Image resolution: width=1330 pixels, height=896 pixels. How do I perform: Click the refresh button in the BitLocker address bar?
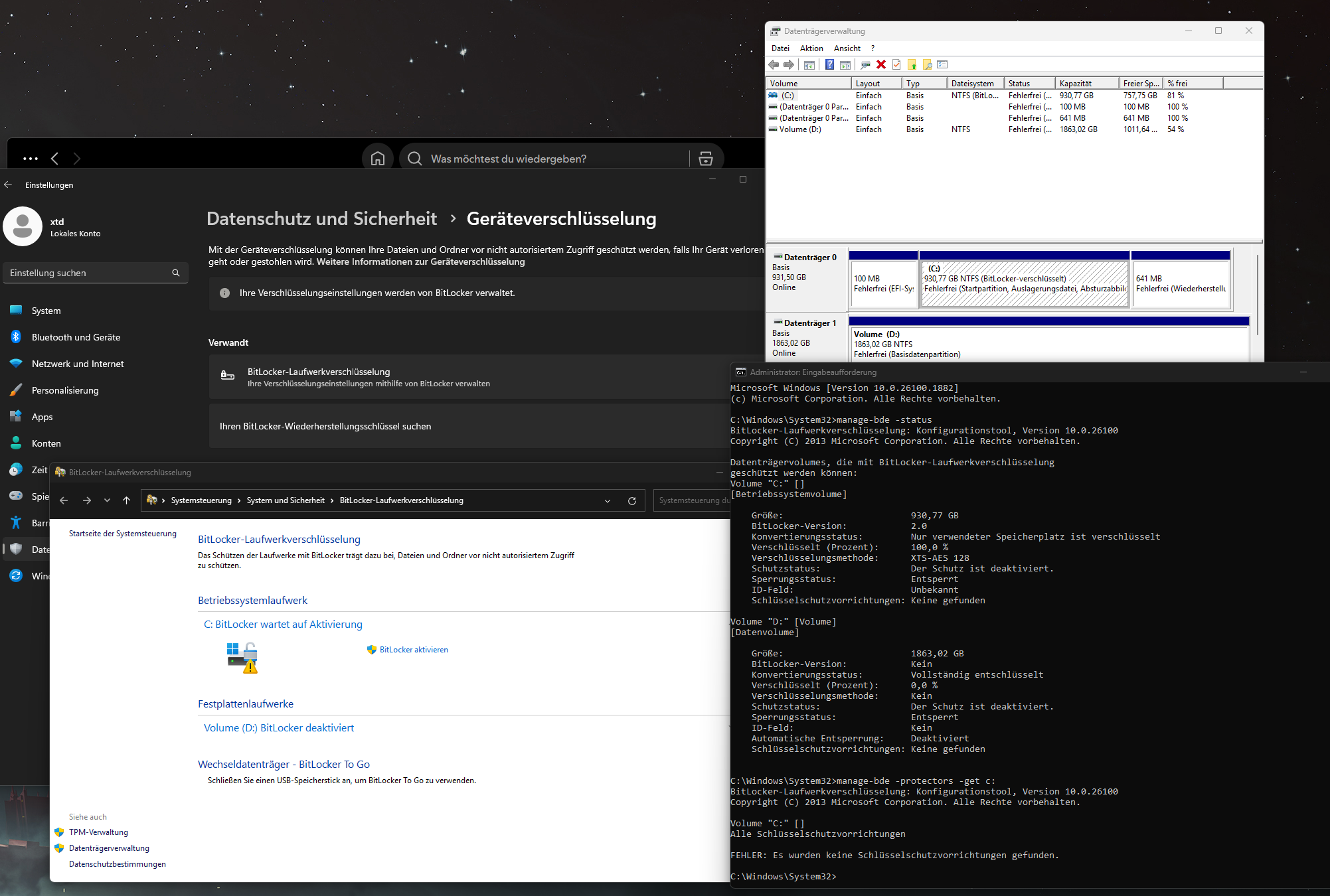pyautogui.click(x=632, y=500)
